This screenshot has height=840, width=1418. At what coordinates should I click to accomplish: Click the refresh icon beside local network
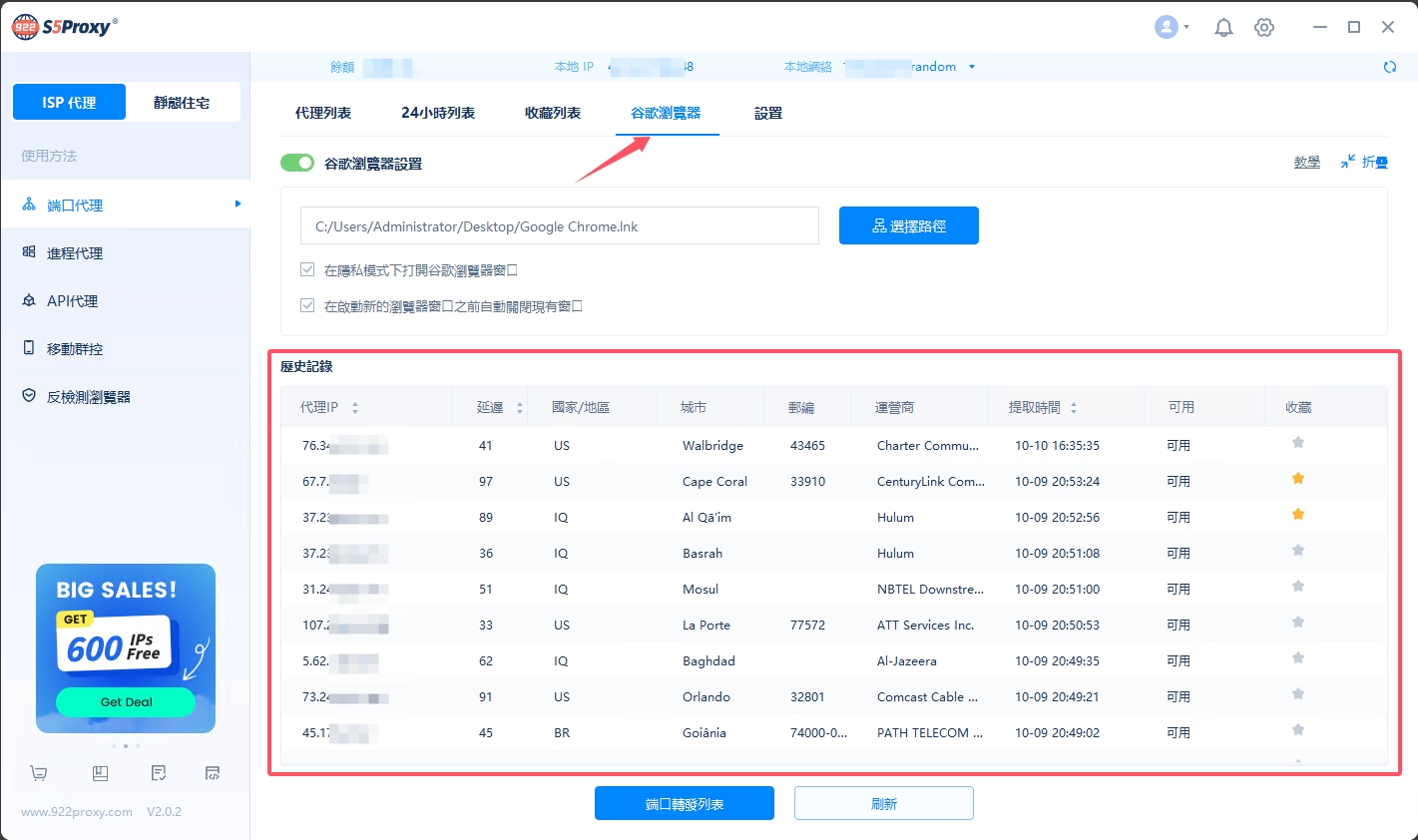click(1390, 67)
